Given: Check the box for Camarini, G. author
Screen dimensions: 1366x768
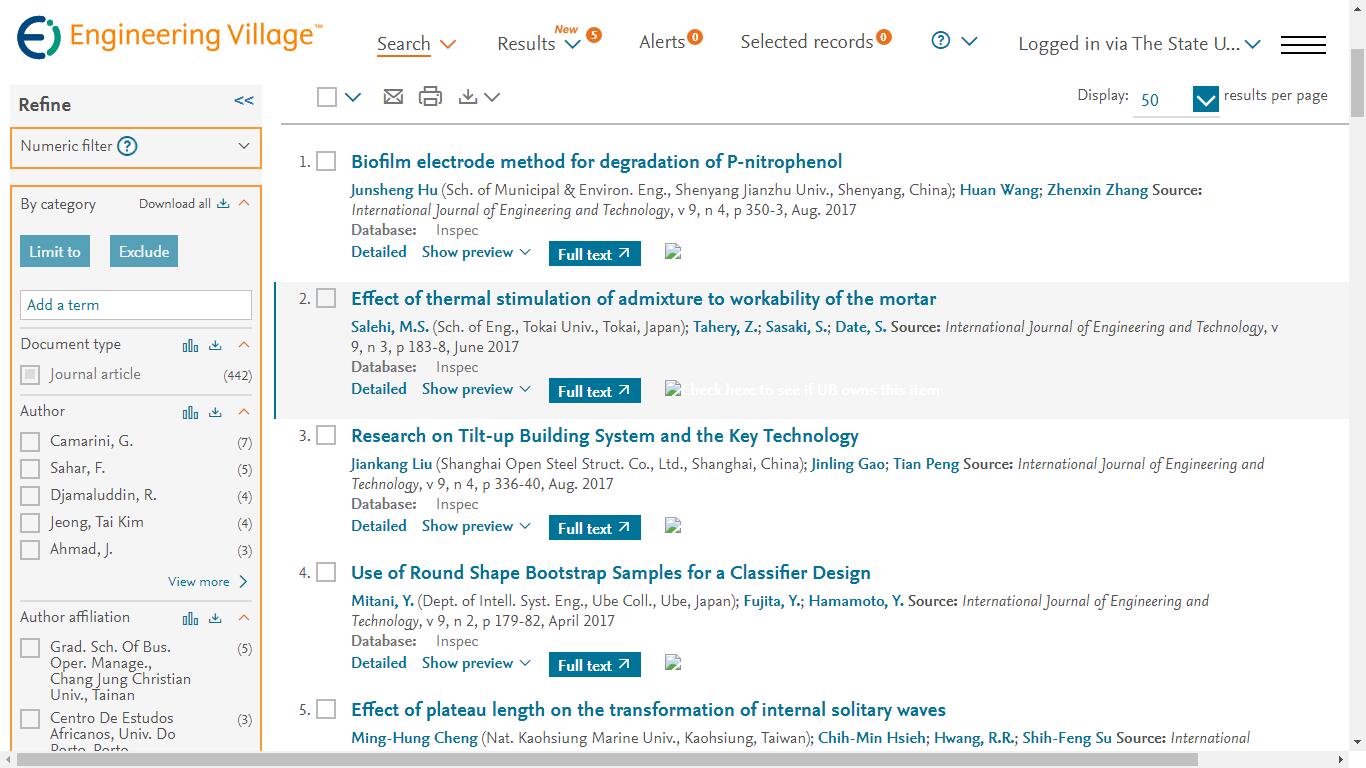Looking at the screenshot, I should point(31,442).
